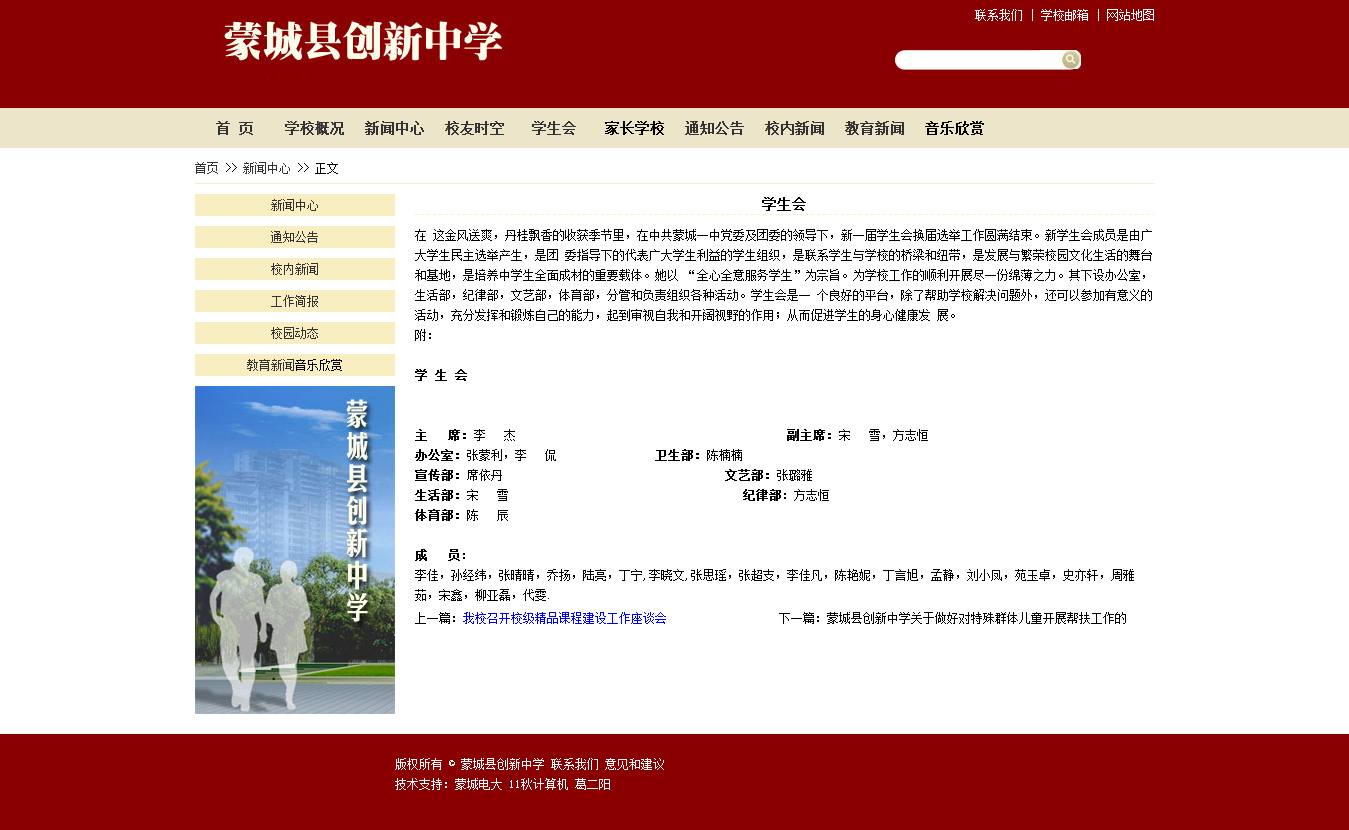This screenshot has width=1349, height=830.
Task: Click the 宣传部 label text
Action: (x=438, y=475)
